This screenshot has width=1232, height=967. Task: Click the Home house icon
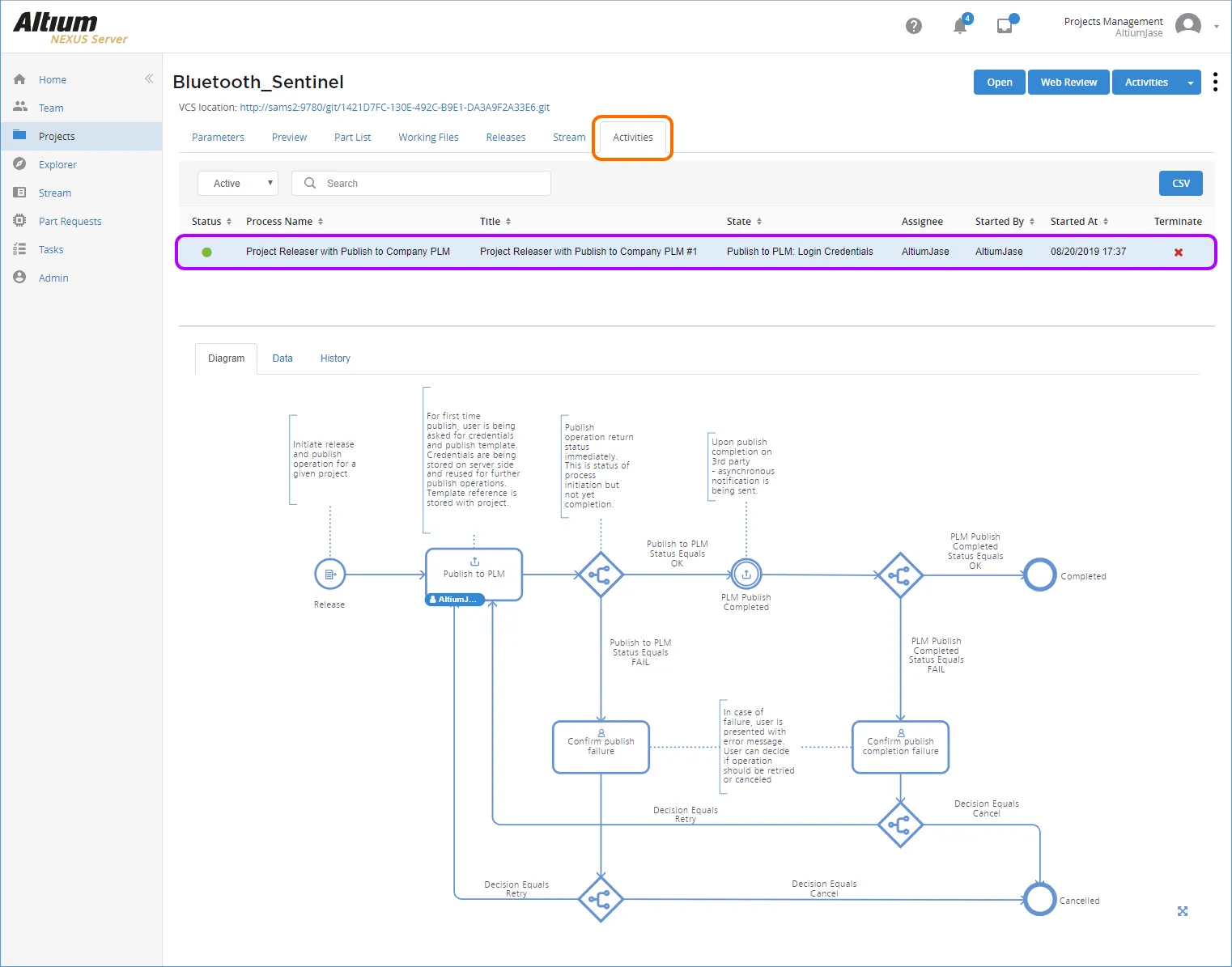(x=20, y=79)
